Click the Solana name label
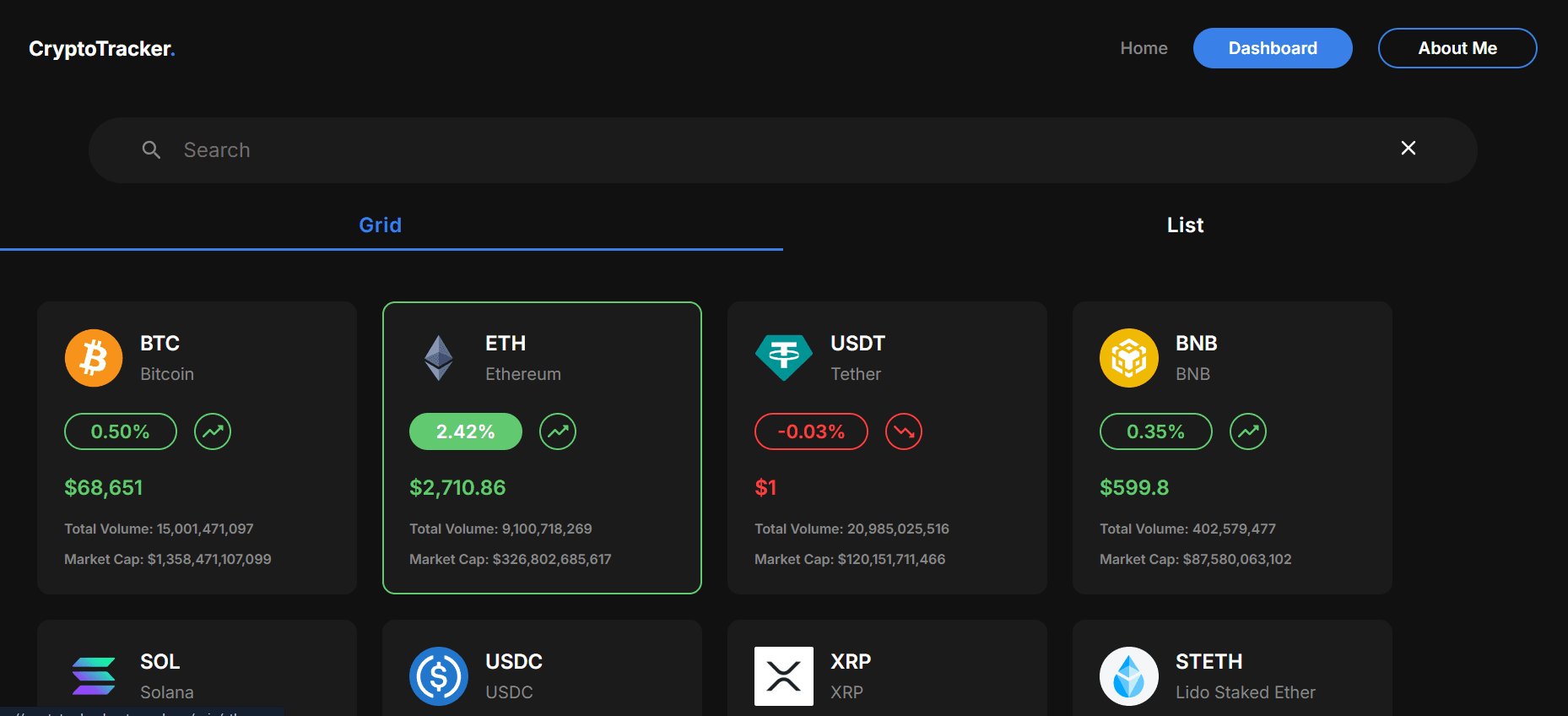Image resolution: width=1568 pixels, height=716 pixels. 167,692
